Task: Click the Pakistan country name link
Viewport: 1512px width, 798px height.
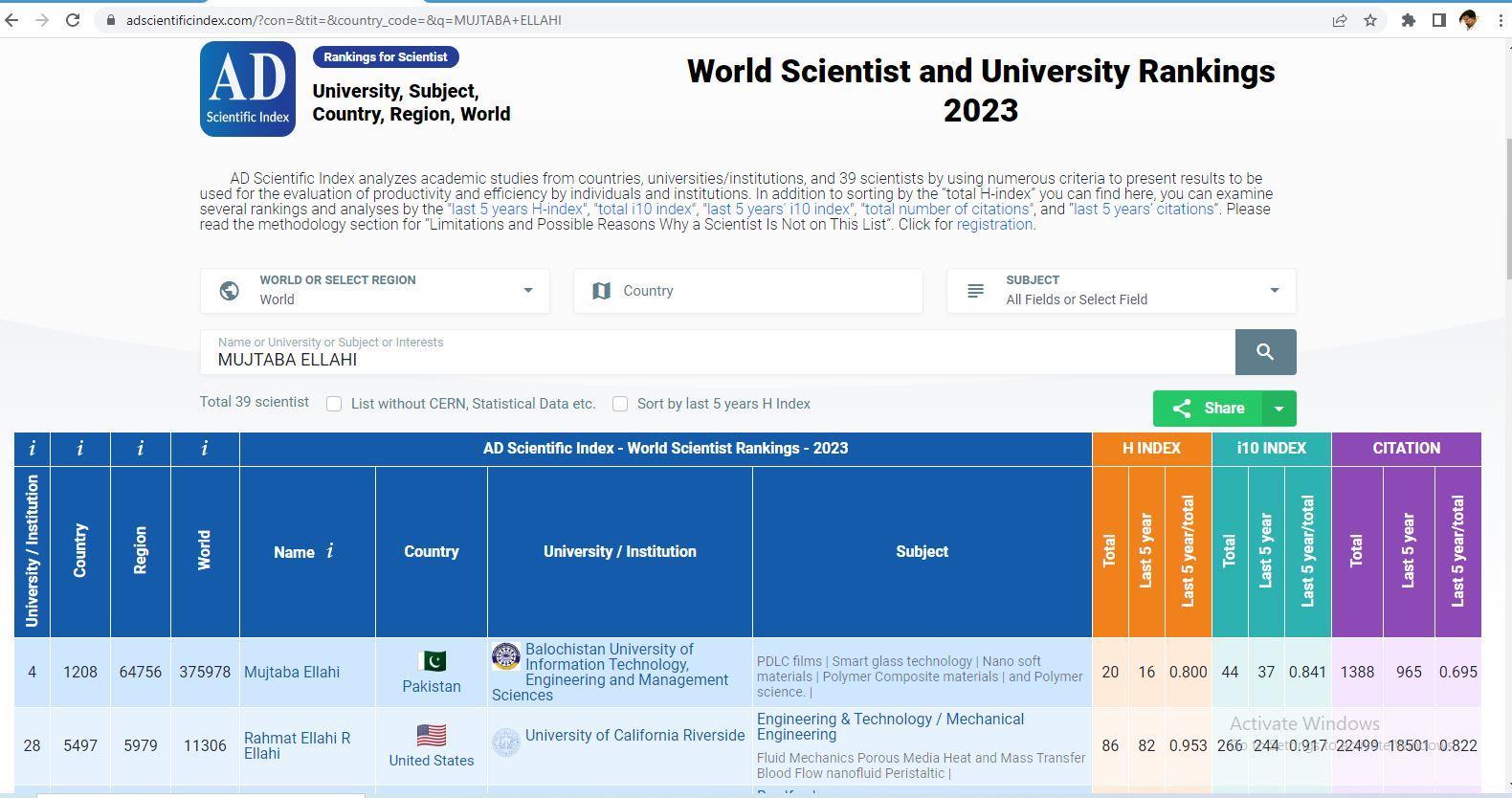Action: click(x=432, y=687)
